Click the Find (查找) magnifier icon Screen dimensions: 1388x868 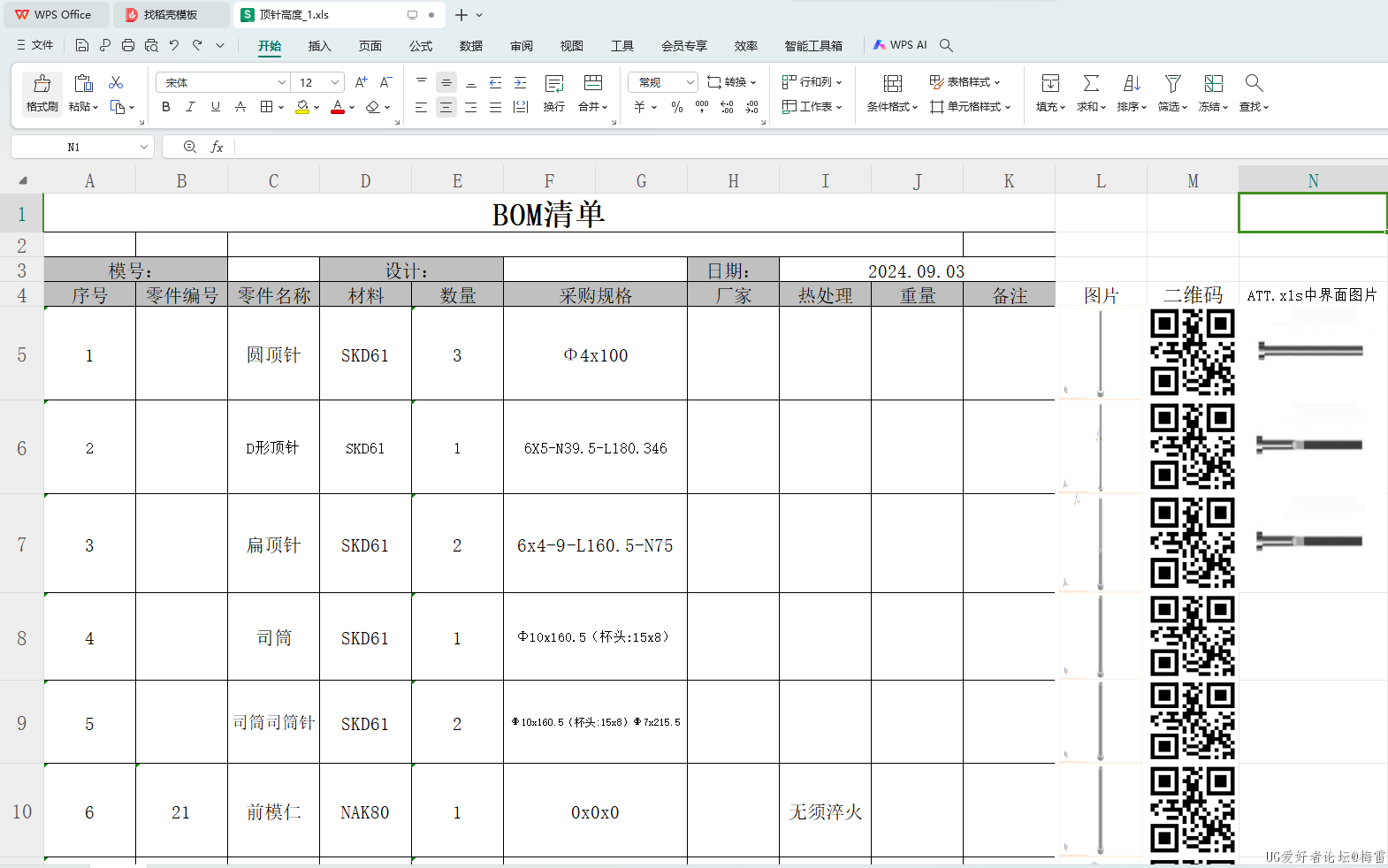coord(1254,83)
